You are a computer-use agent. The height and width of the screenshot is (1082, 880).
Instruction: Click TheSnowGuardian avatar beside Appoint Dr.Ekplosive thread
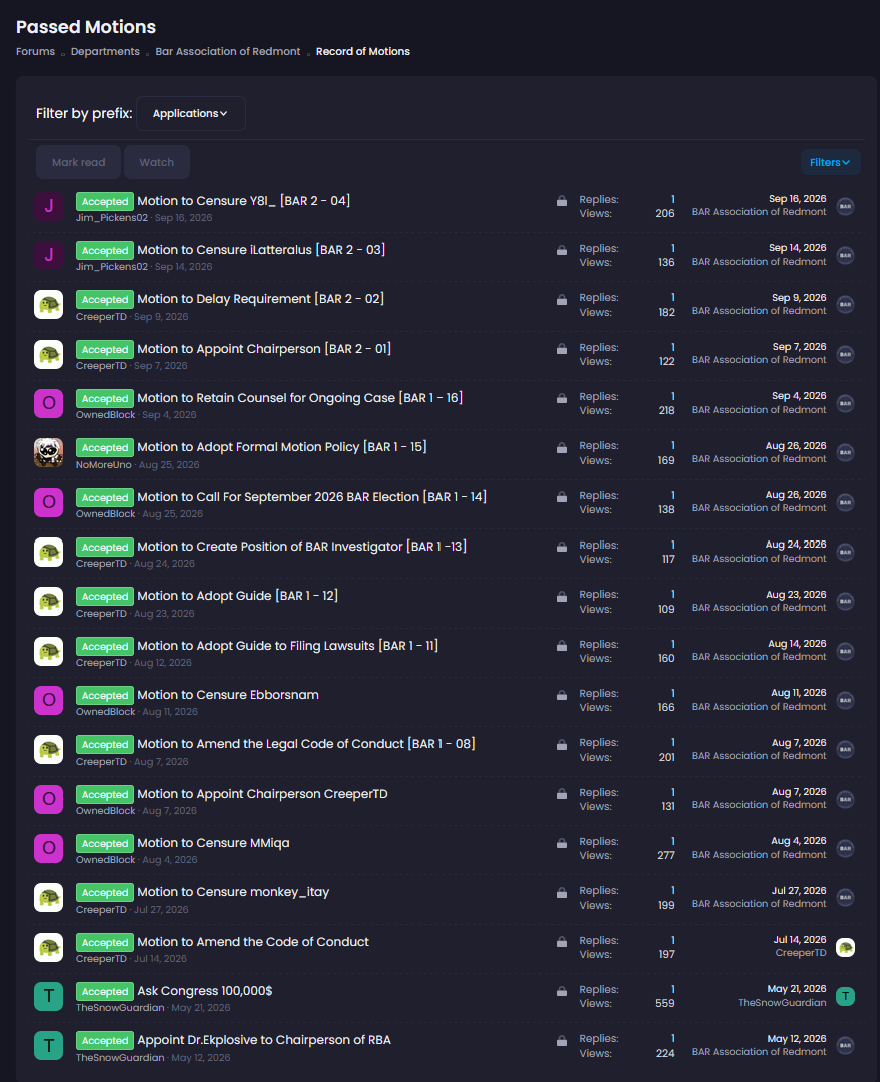pyautogui.click(x=48, y=1046)
